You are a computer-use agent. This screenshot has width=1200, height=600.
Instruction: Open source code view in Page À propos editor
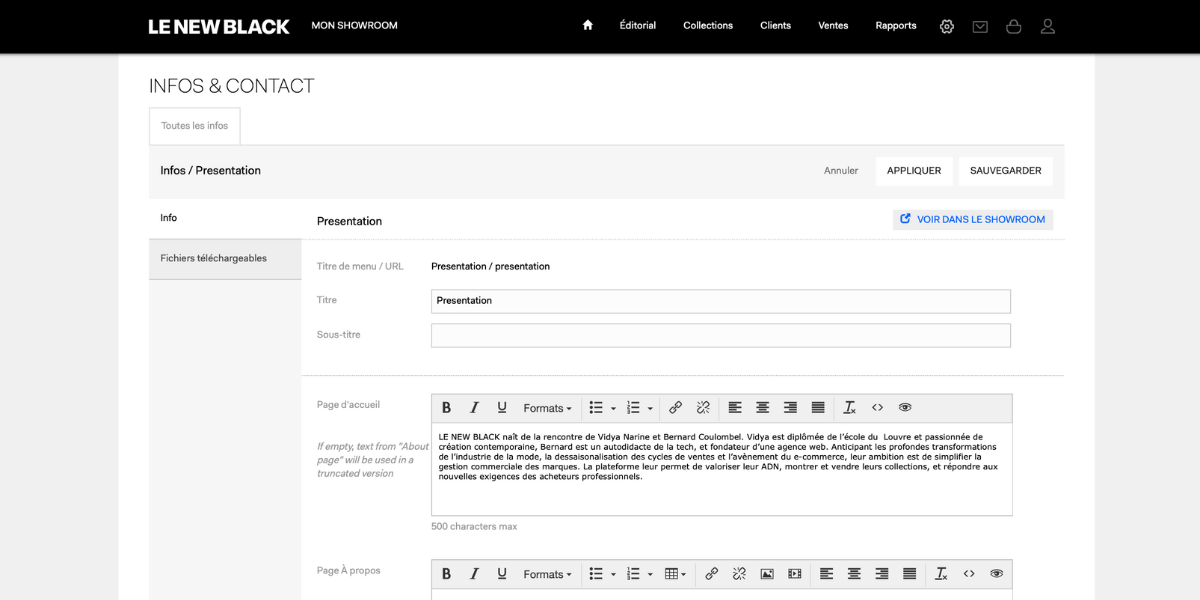(x=969, y=574)
